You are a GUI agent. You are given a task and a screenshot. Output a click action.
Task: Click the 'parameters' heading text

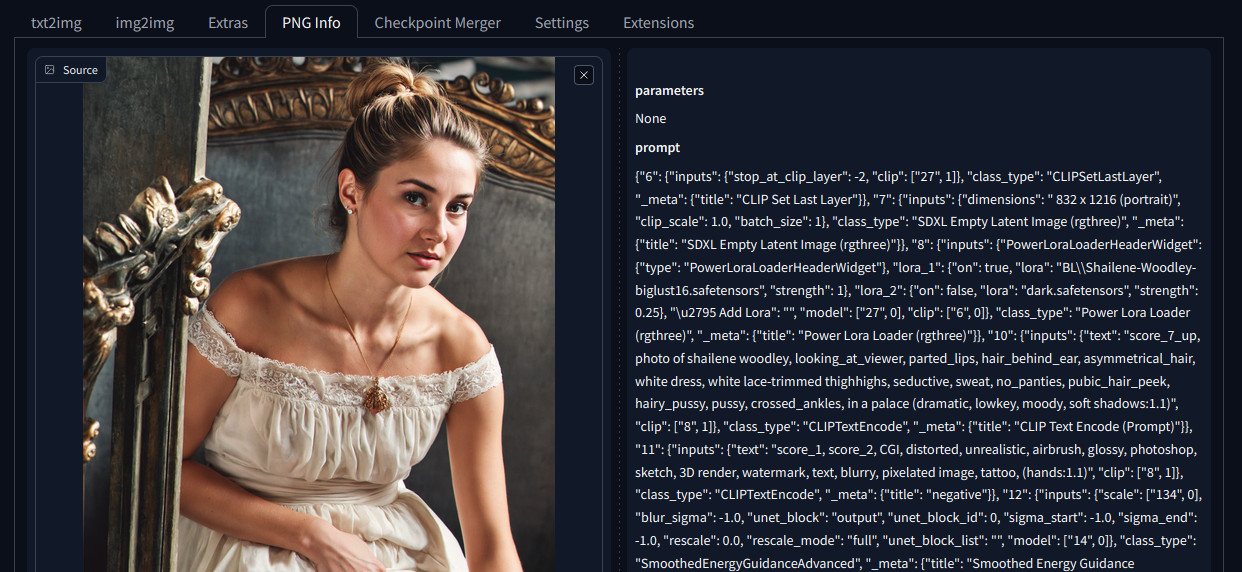[669, 90]
